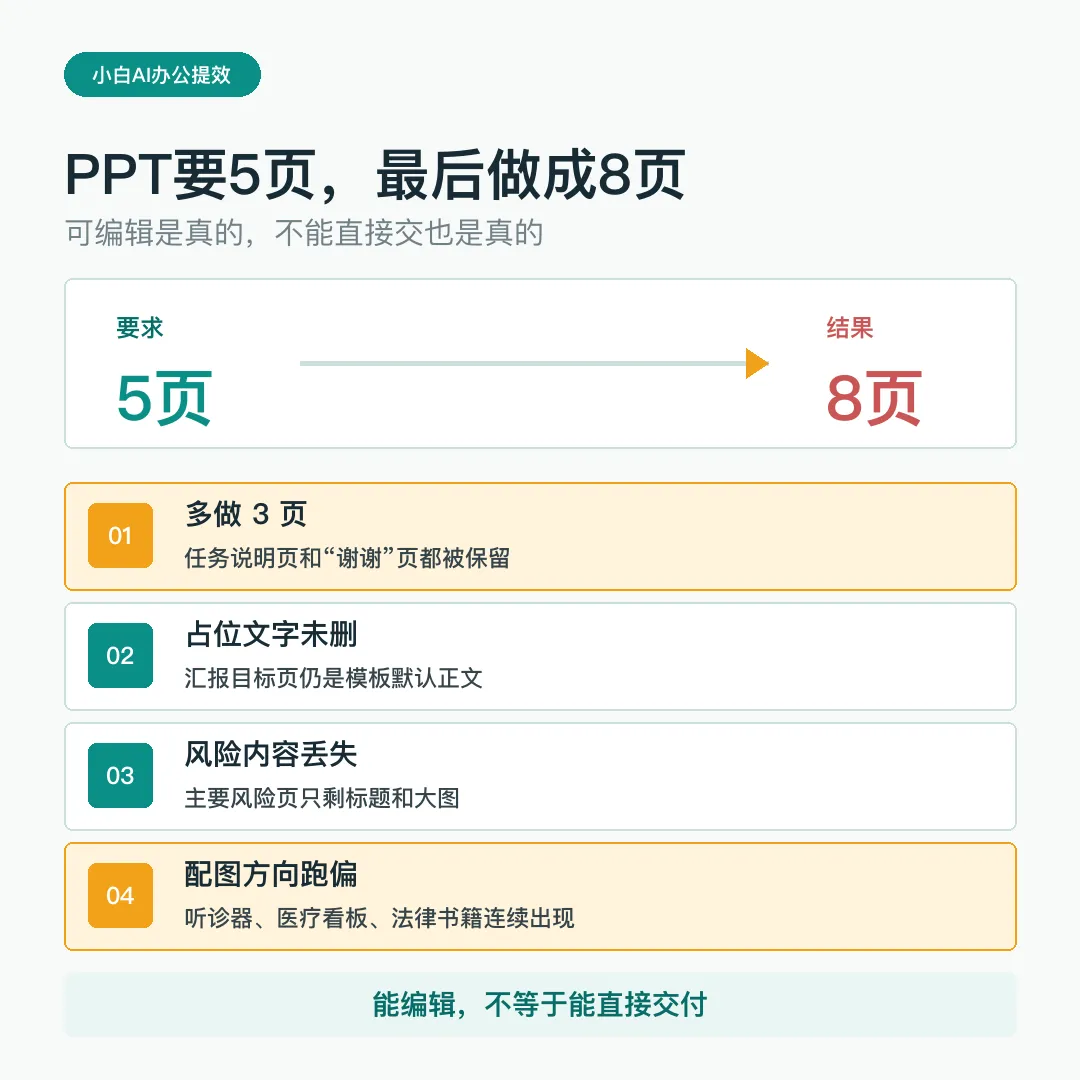Click the description 听诊器、医疗看板、法律书籍连续出现
This screenshot has height=1080, width=1080.
click(x=380, y=918)
